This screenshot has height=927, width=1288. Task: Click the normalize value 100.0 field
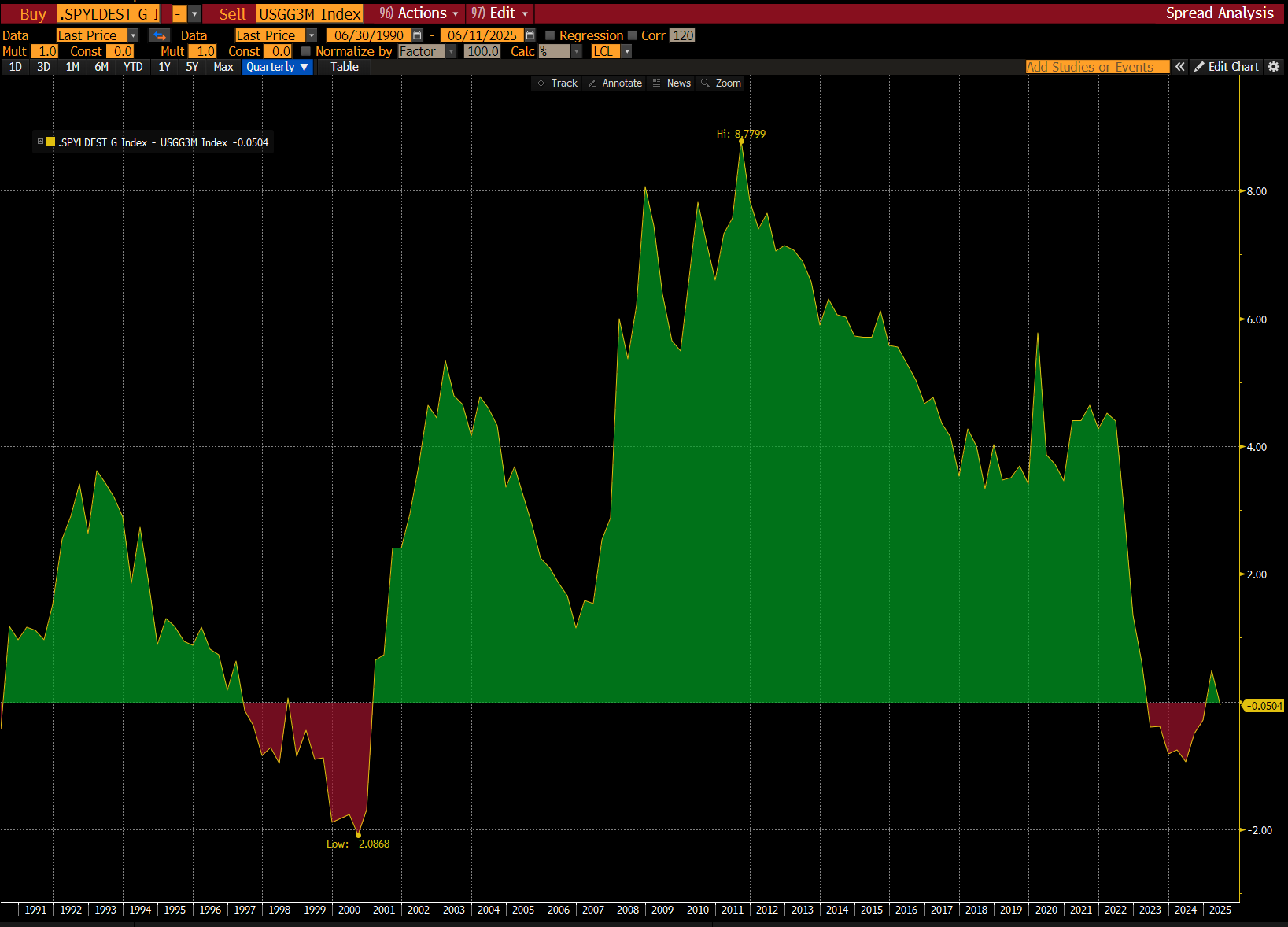(x=482, y=51)
